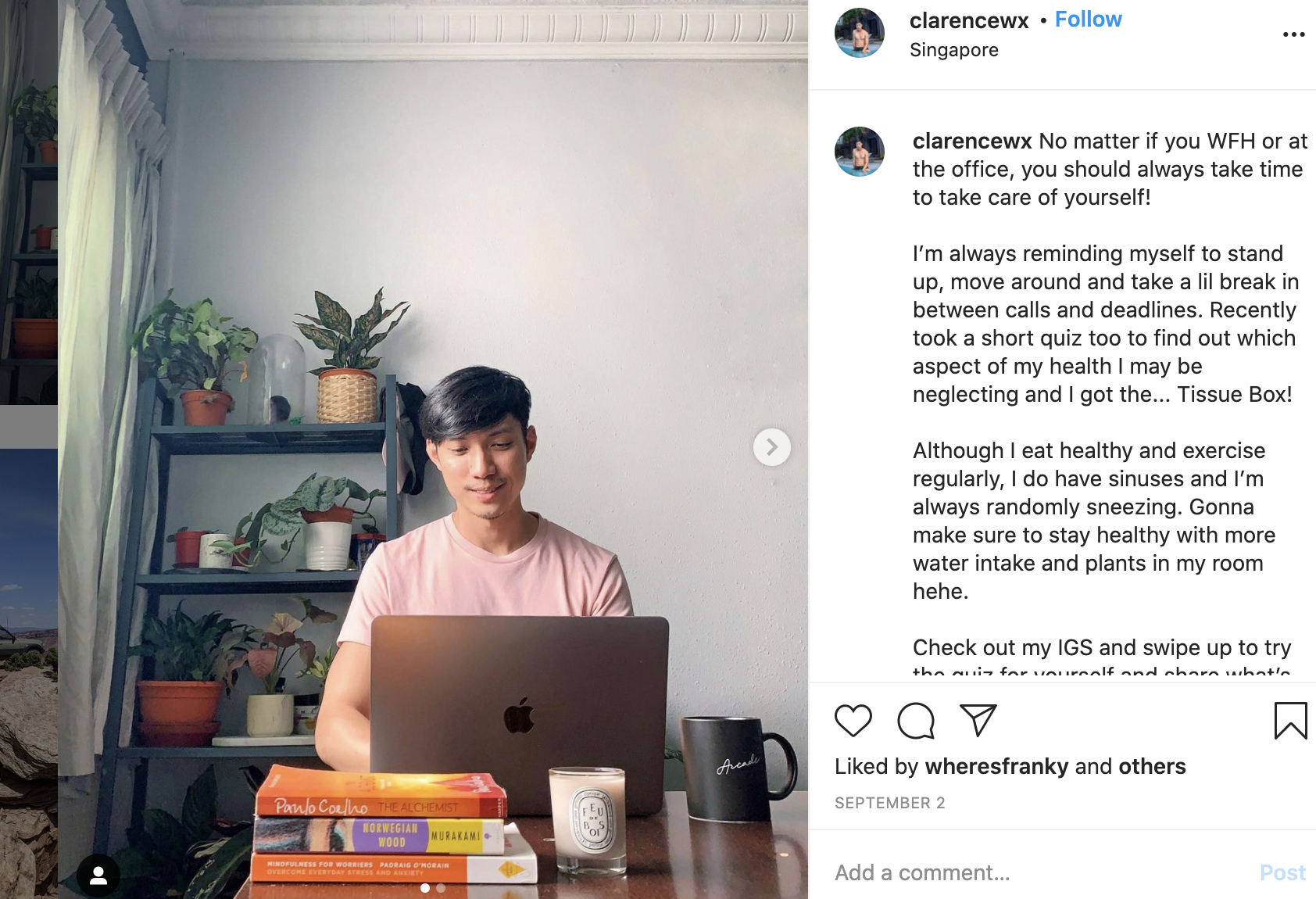
Task: Share post via paper plane icon
Action: (978, 720)
